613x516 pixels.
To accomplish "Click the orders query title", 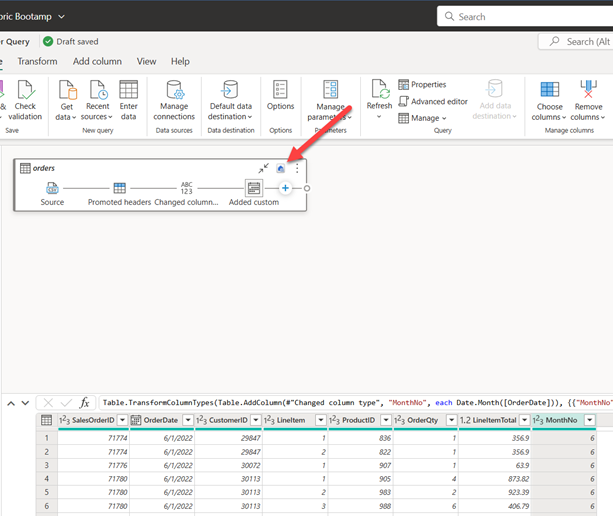I will (x=44, y=168).
